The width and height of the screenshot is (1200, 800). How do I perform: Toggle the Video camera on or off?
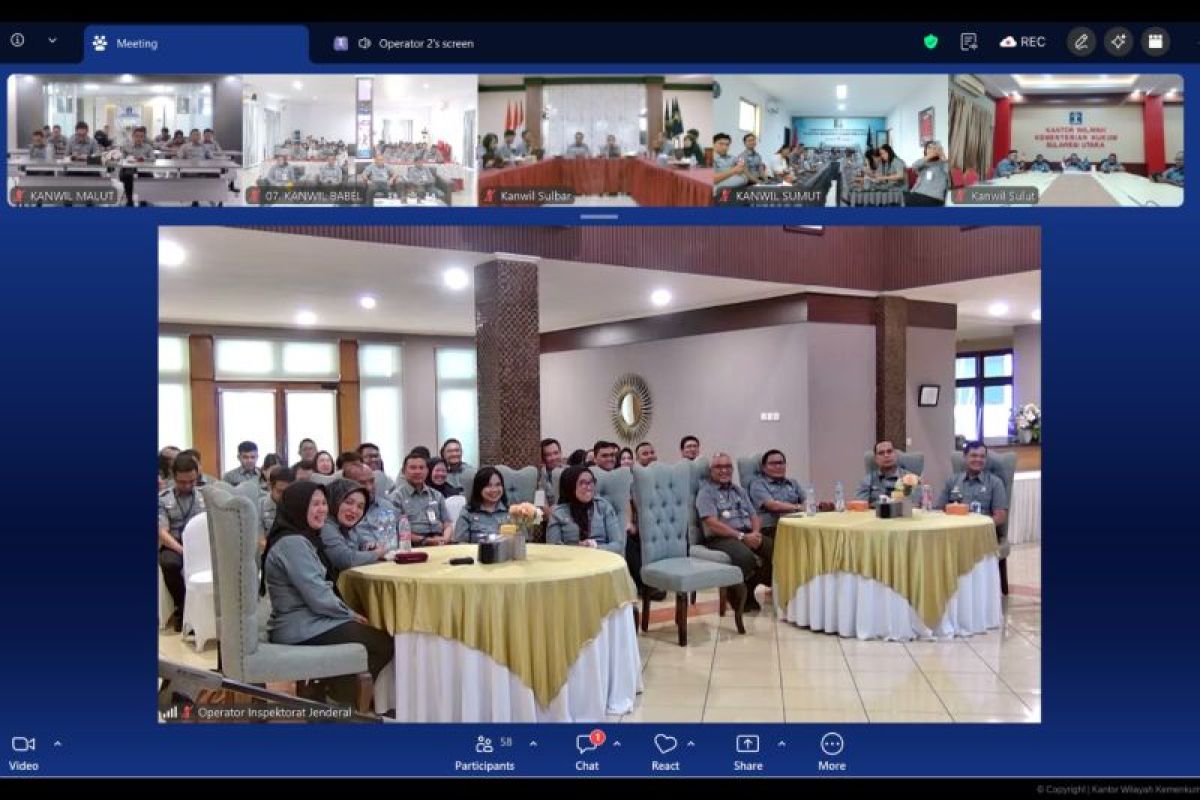click(23, 751)
